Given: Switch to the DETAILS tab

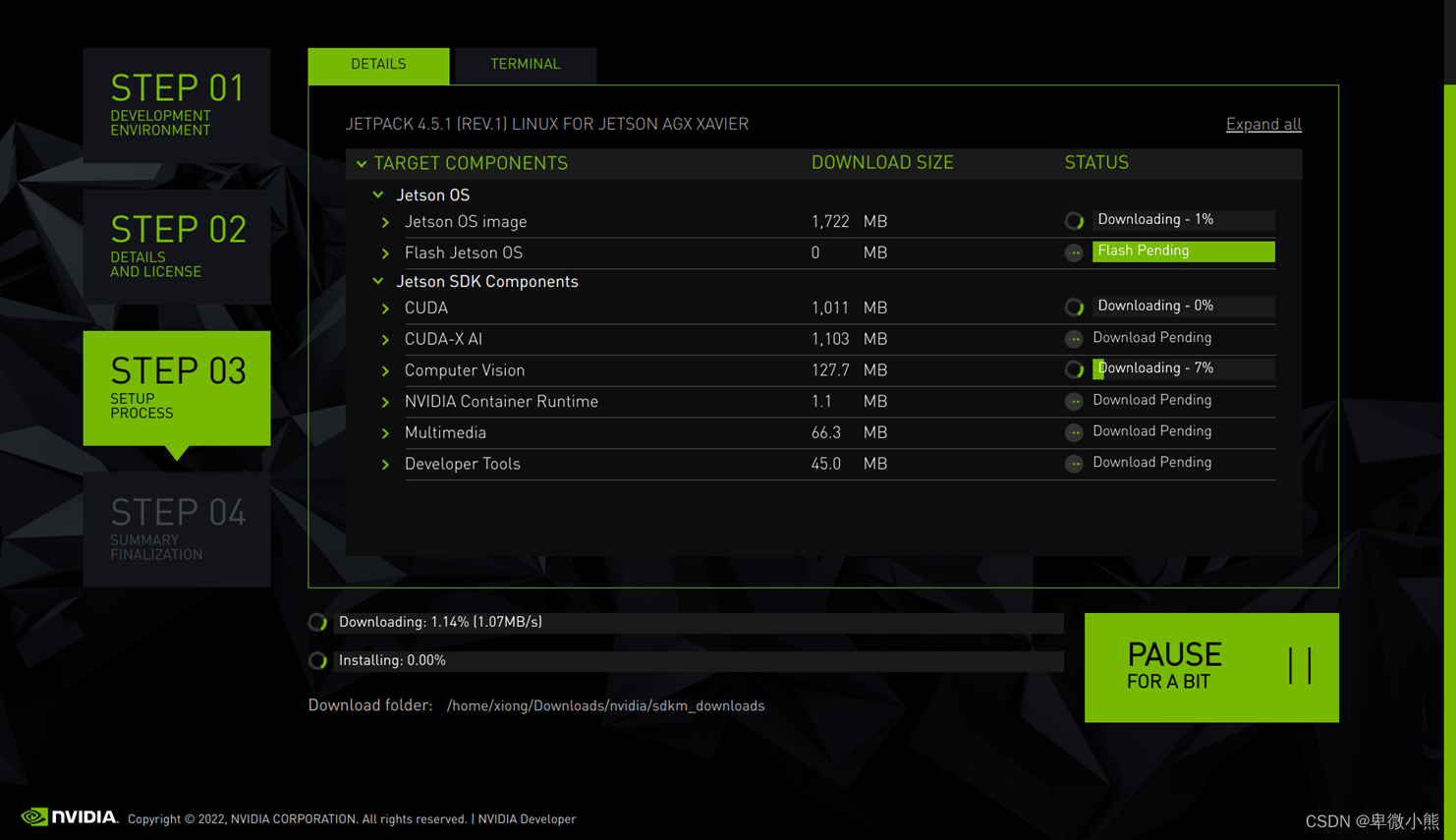Looking at the screenshot, I should (378, 65).
